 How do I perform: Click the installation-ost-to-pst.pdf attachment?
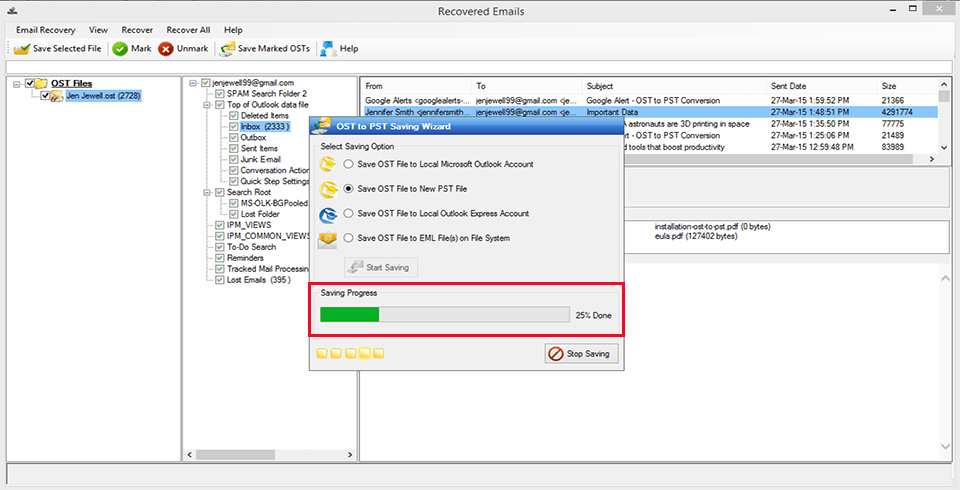point(712,227)
